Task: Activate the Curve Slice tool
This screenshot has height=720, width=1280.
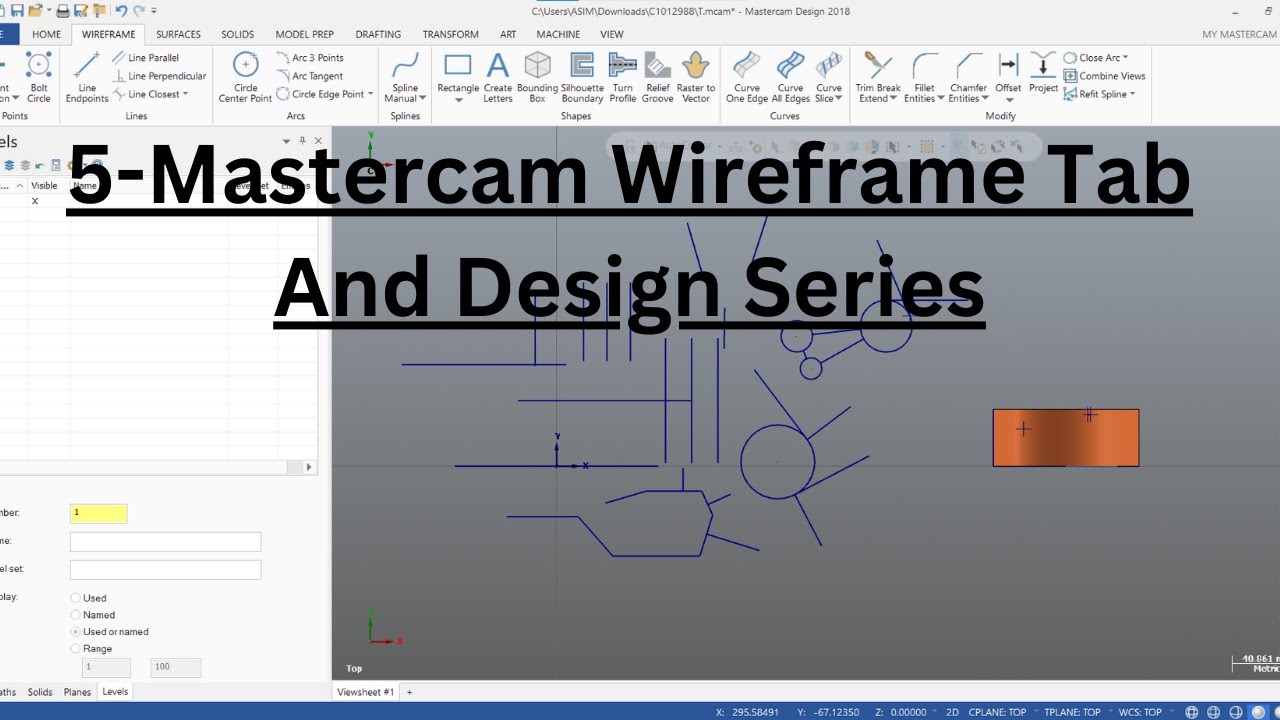Action: pyautogui.click(x=829, y=78)
